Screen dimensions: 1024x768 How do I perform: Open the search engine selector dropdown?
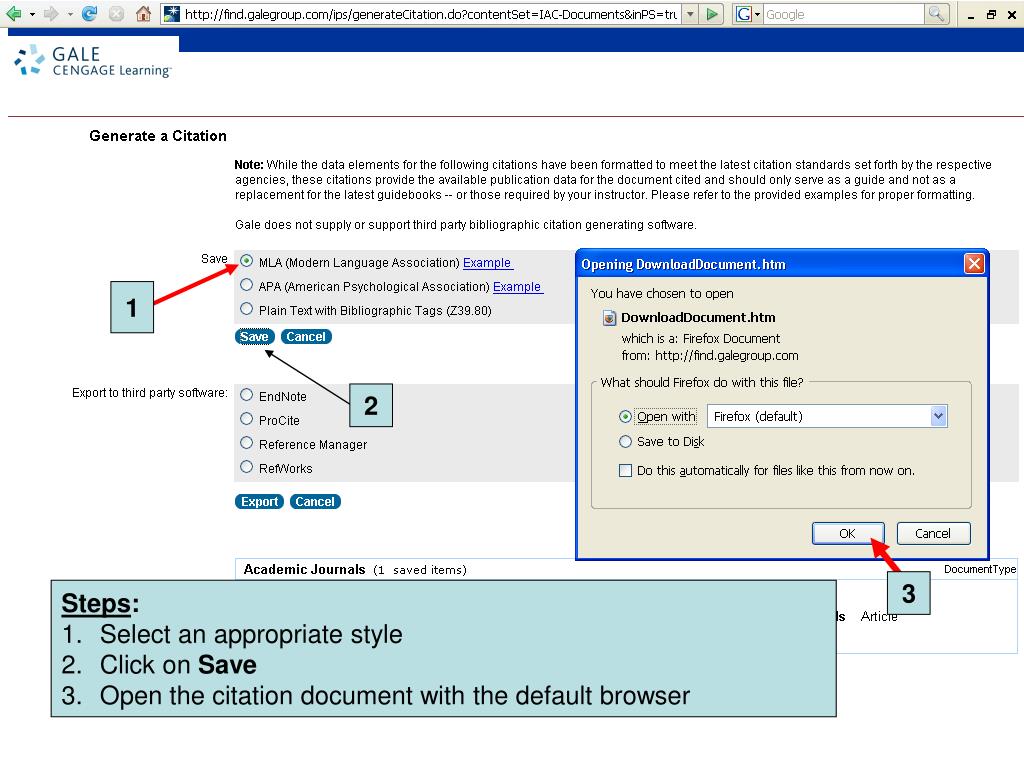(758, 14)
